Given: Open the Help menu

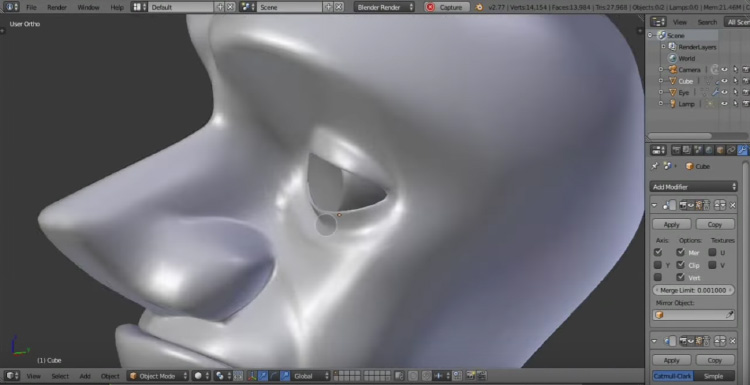Looking at the screenshot, I should point(117,7).
